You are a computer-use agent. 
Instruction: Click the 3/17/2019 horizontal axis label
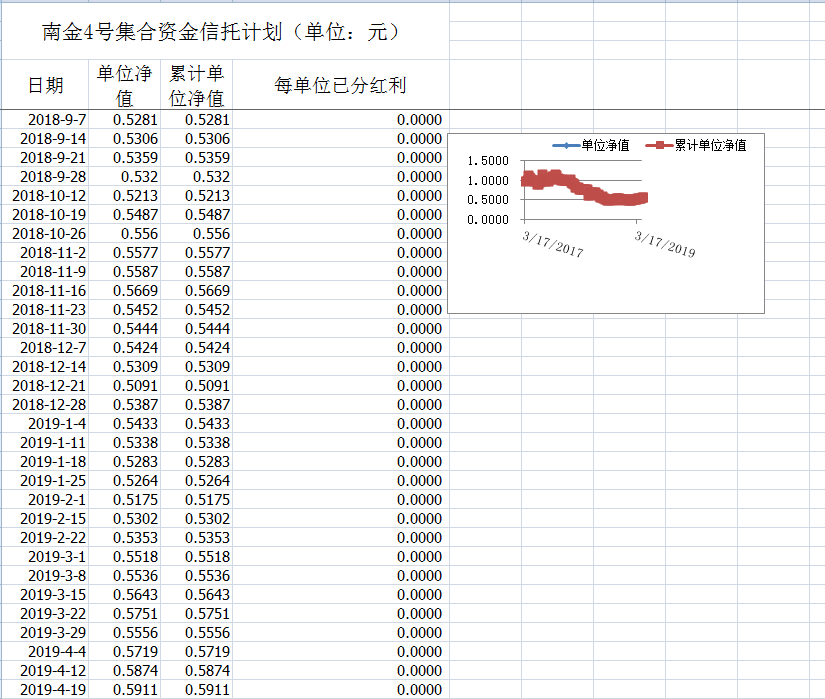point(665,244)
